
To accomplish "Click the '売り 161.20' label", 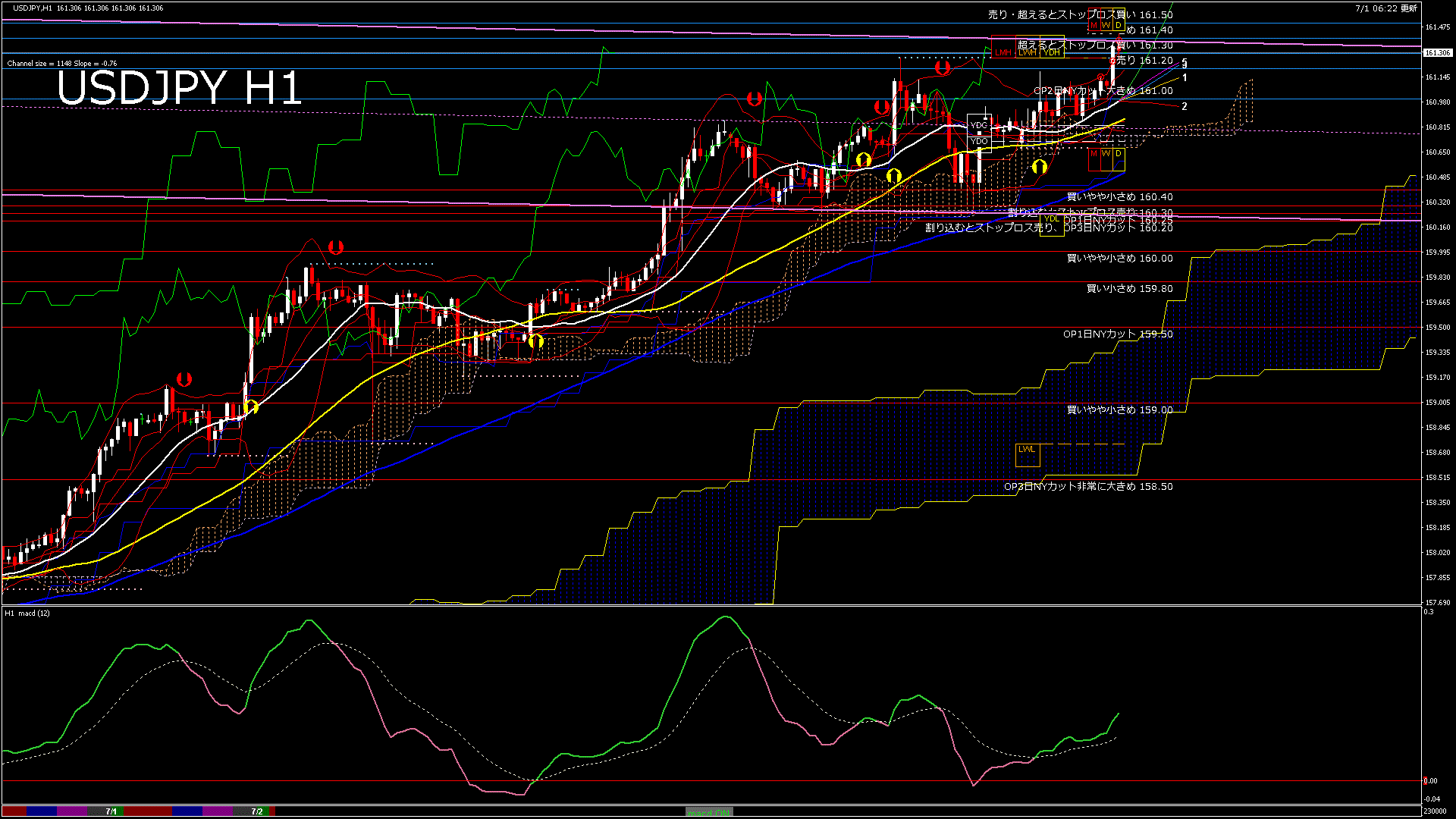I will pyautogui.click(x=1144, y=61).
